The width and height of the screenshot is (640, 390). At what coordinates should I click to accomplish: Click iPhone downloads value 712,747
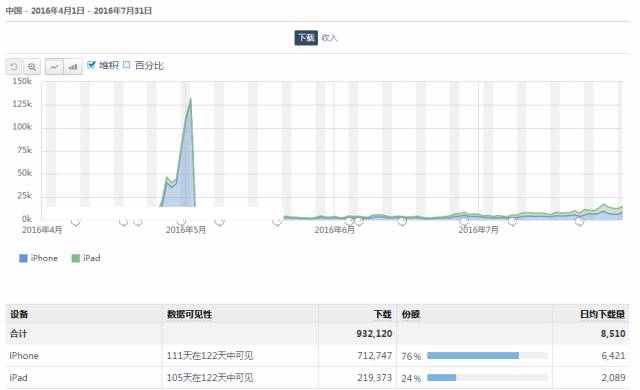click(x=375, y=356)
